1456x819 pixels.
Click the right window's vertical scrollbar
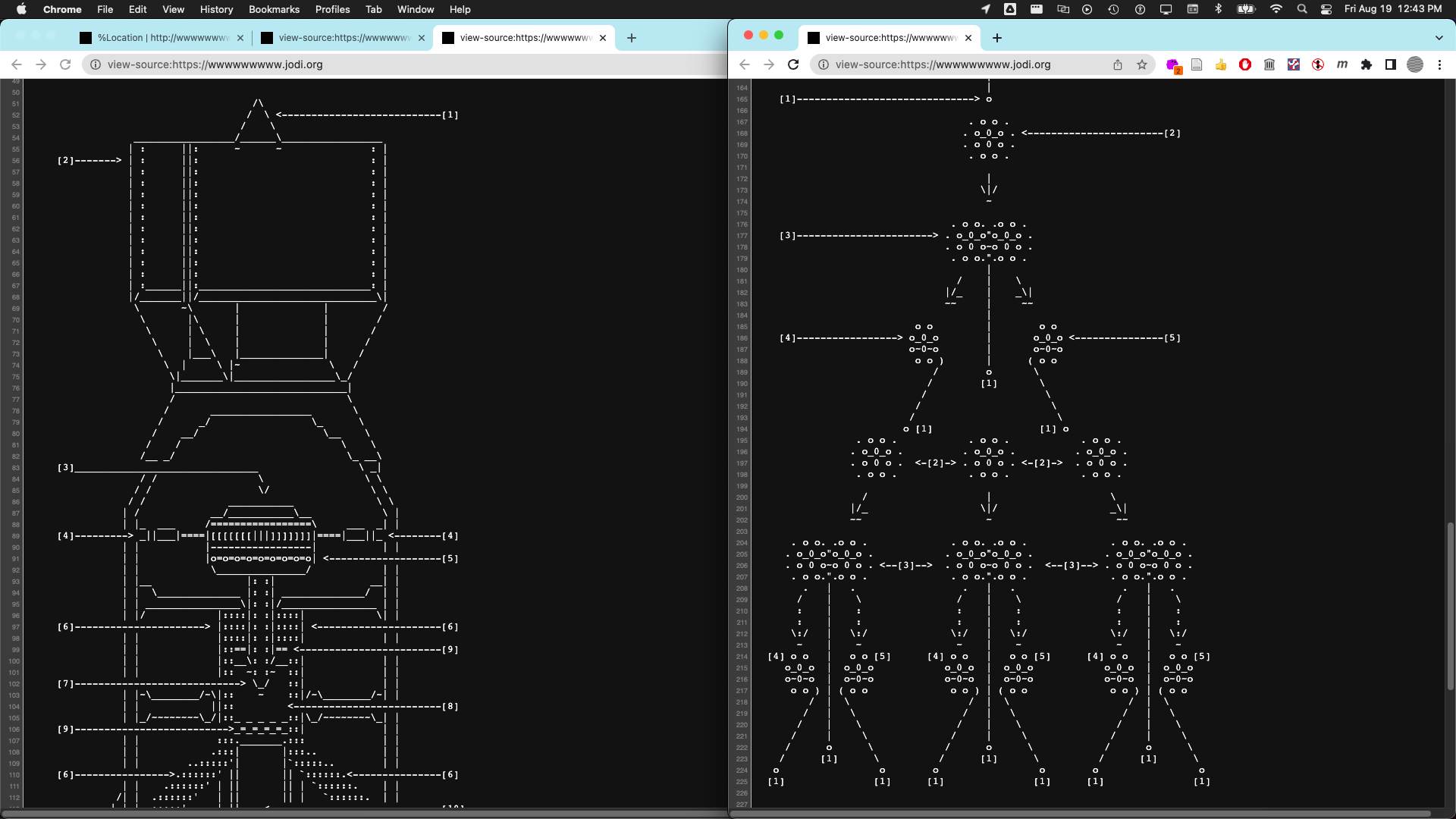tap(1451, 607)
